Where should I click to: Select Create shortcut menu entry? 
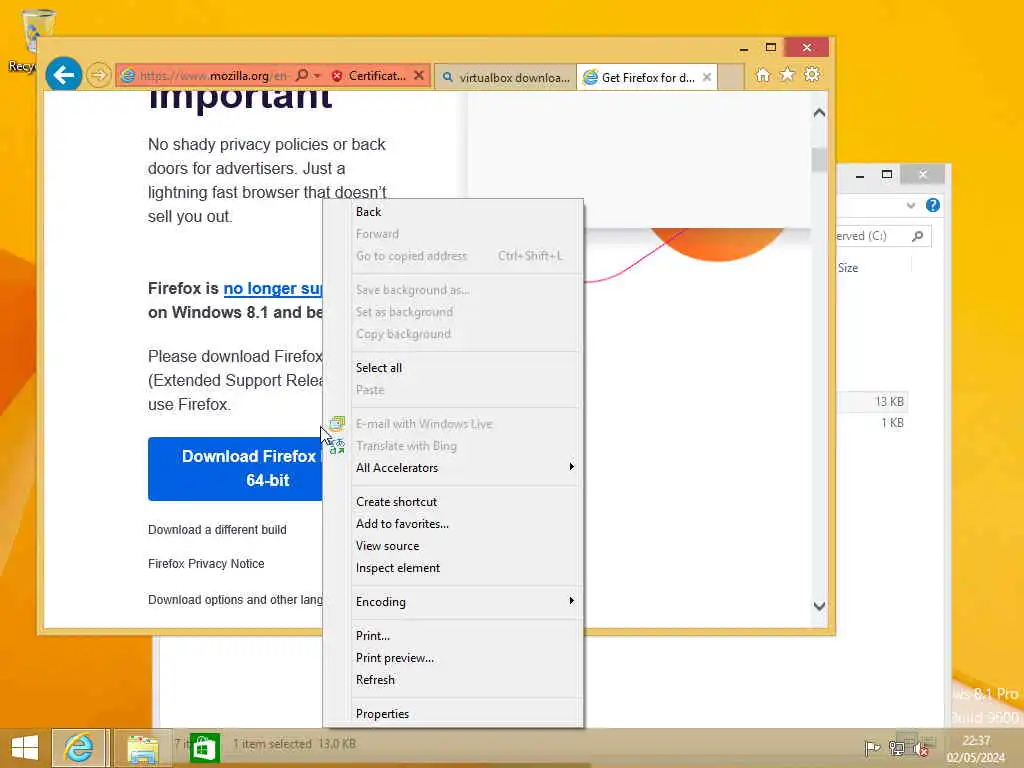coord(466,502)
